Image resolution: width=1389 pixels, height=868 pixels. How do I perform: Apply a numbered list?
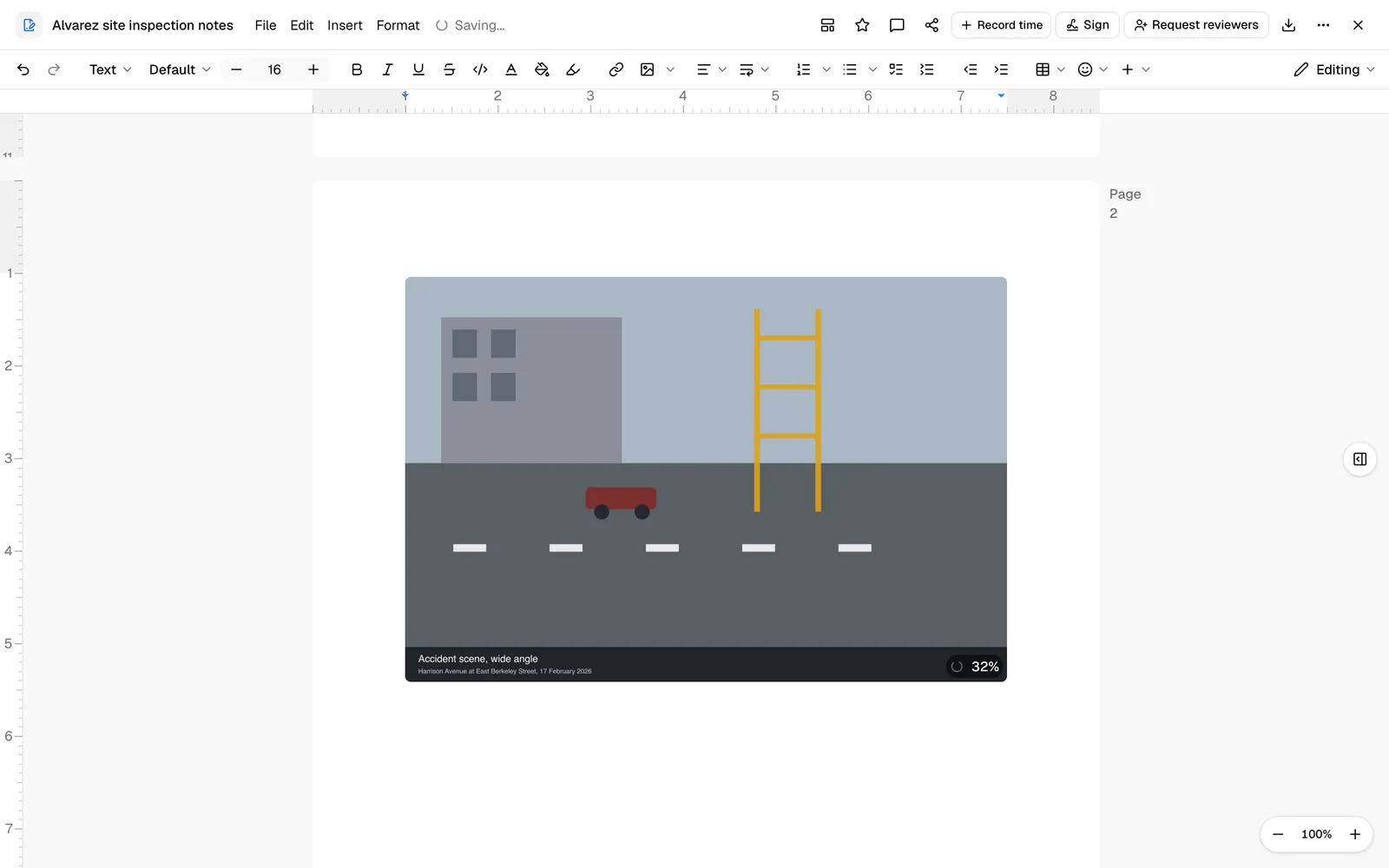[x=804, y=69]
